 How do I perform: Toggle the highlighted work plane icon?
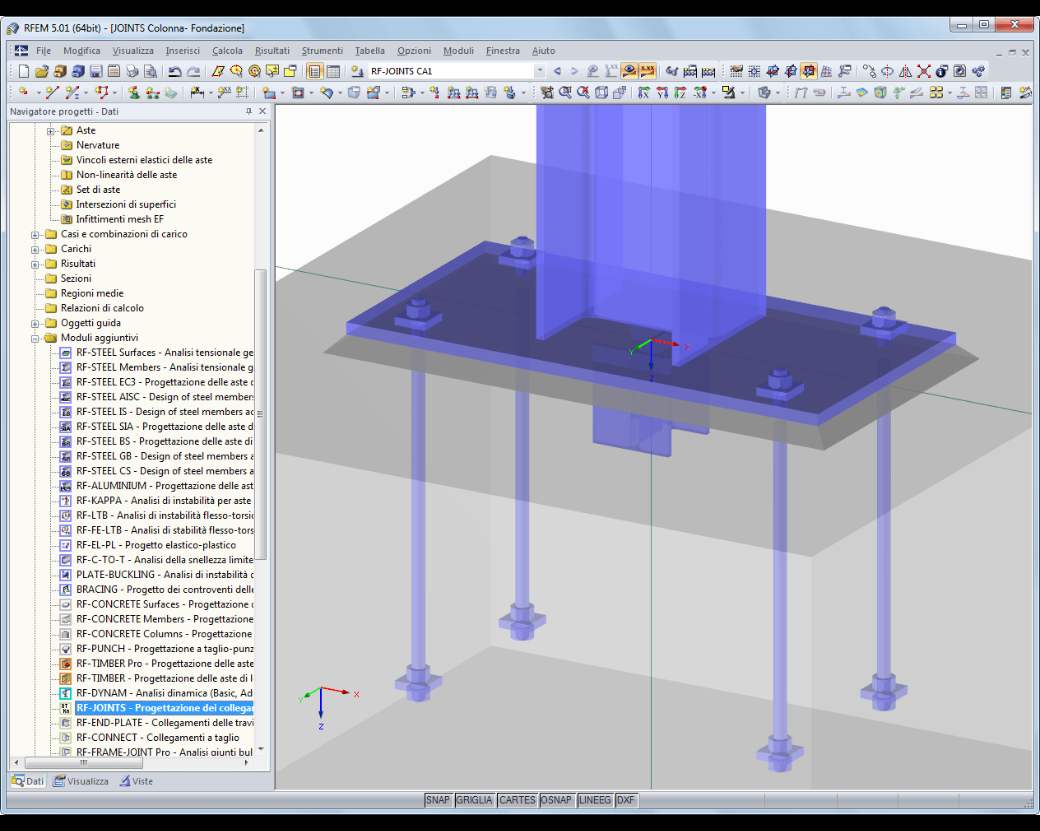pos(809,71)
